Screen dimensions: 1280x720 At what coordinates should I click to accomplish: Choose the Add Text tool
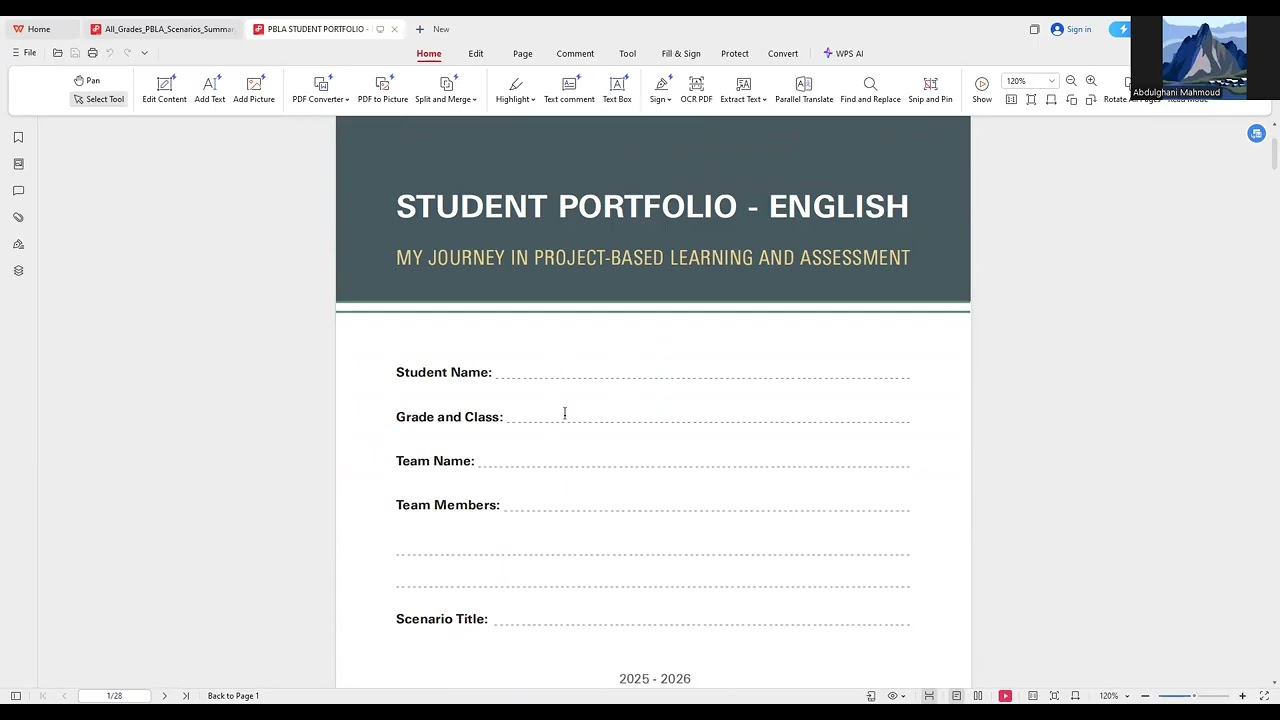coord(210,90)
